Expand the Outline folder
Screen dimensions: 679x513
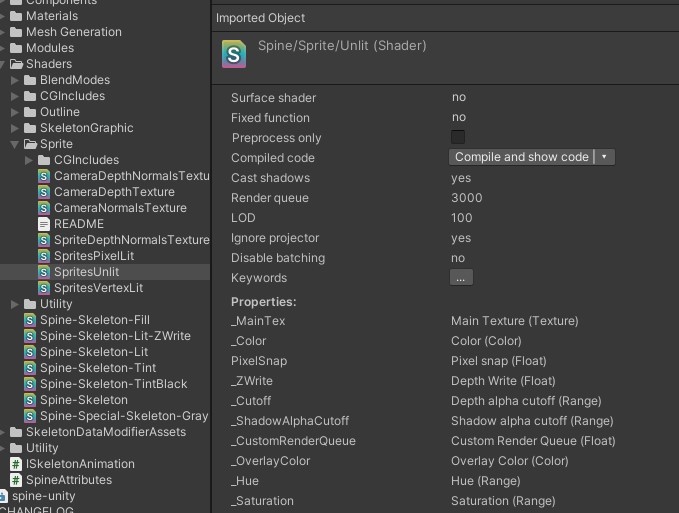15,112
